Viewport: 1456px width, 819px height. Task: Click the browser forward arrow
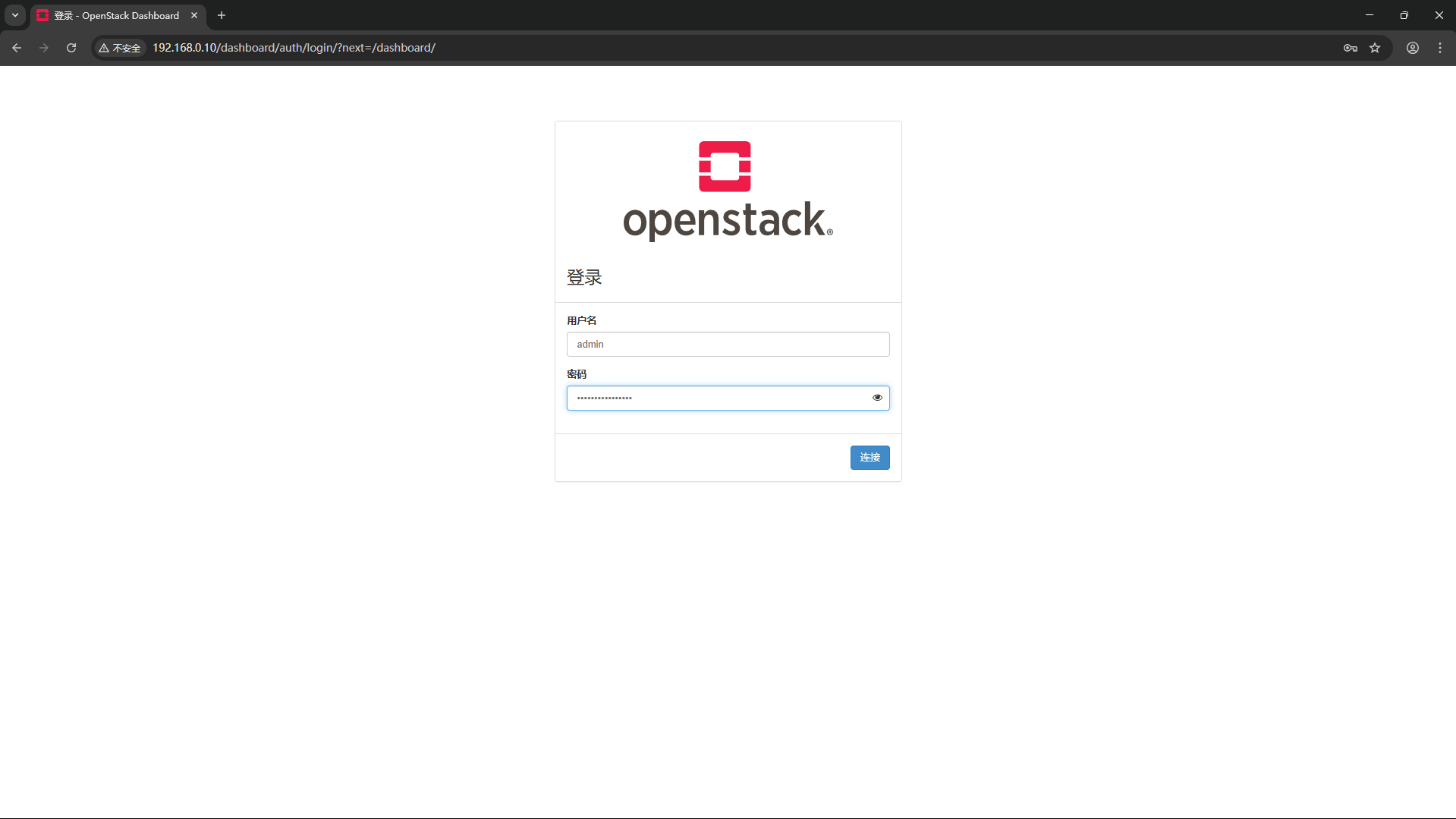[44, 48]
